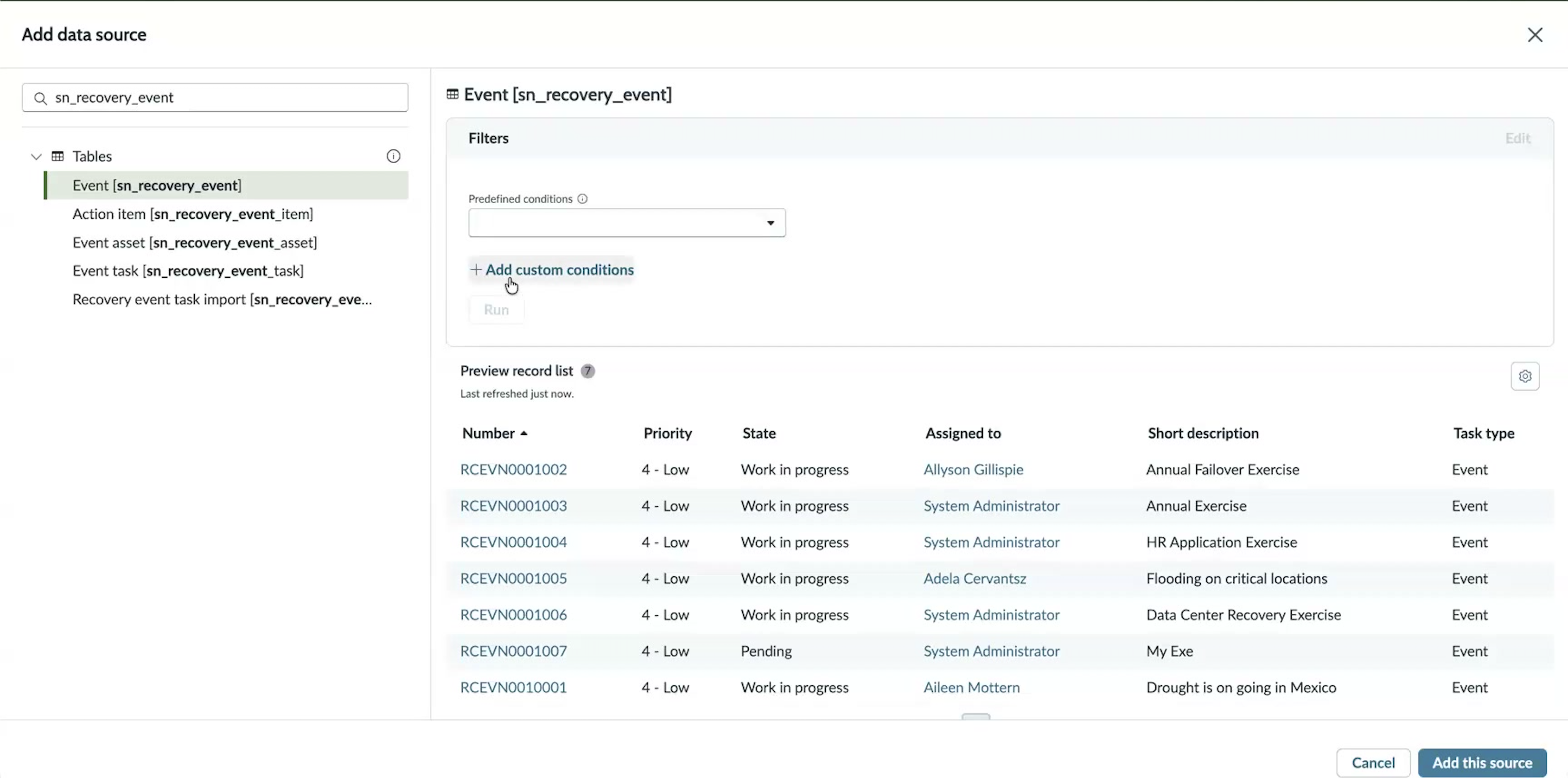This screenshot has height=778, width=1568.
Task: Click the record count badge 7
Action: [587, 371]
